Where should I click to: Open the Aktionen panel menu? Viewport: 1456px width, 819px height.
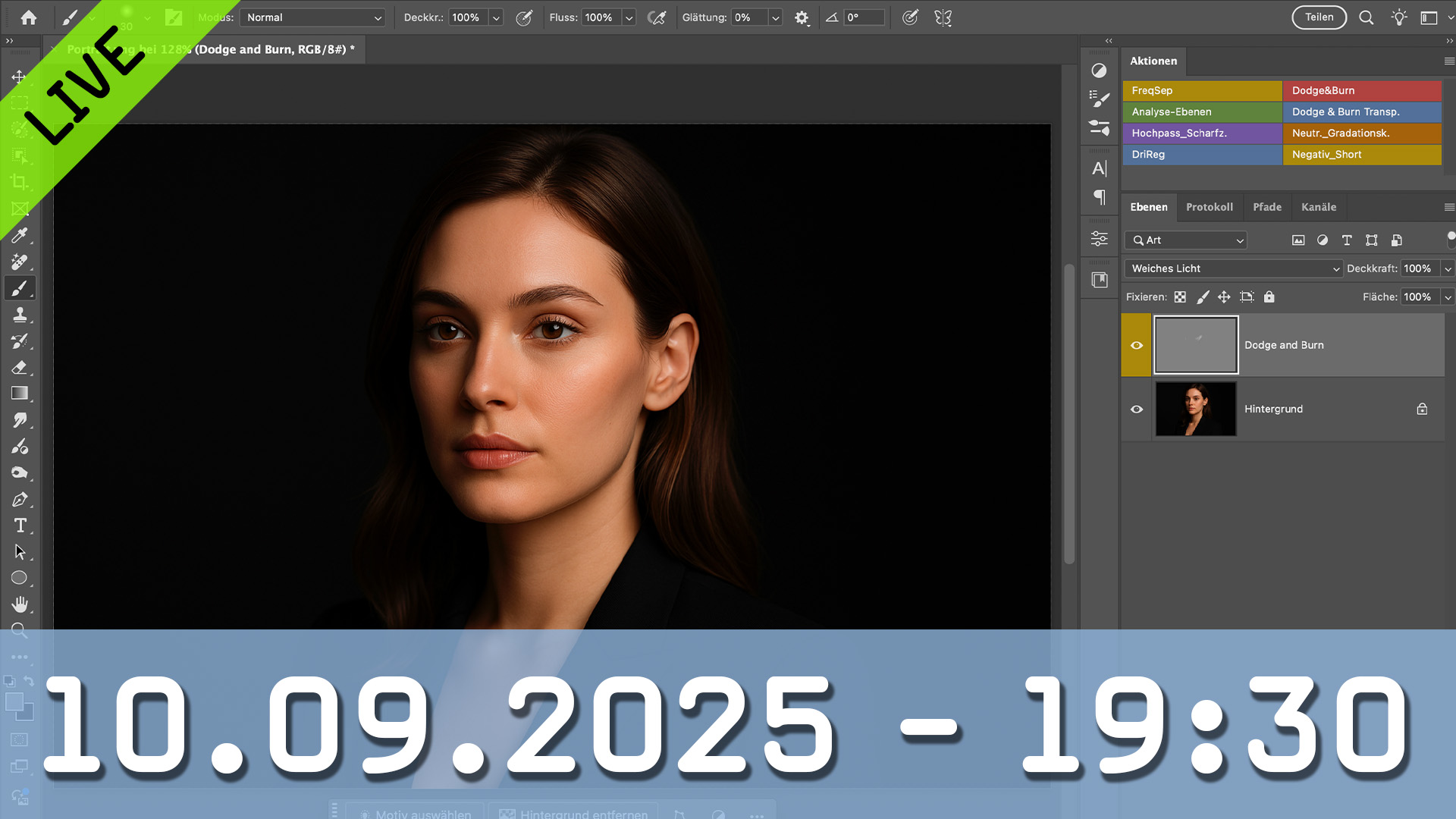point(1449,61)
